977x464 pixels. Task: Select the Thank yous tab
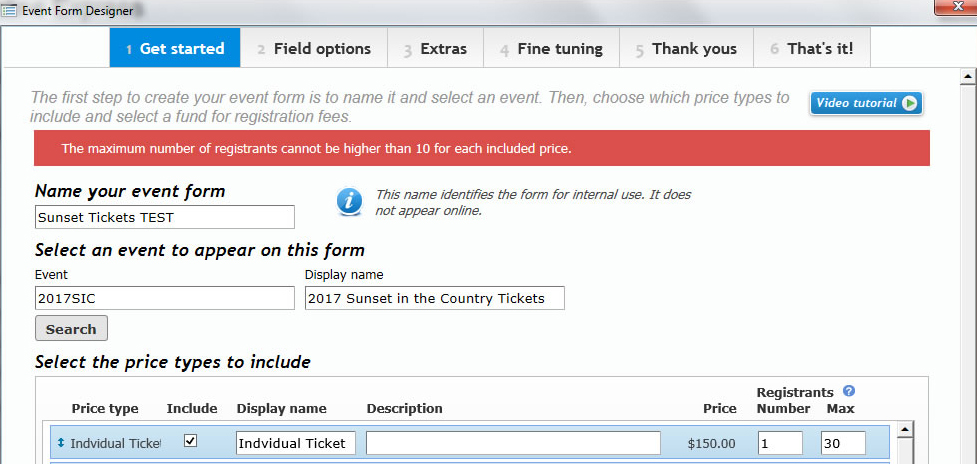pyautogui.click(x=687, y=49)
